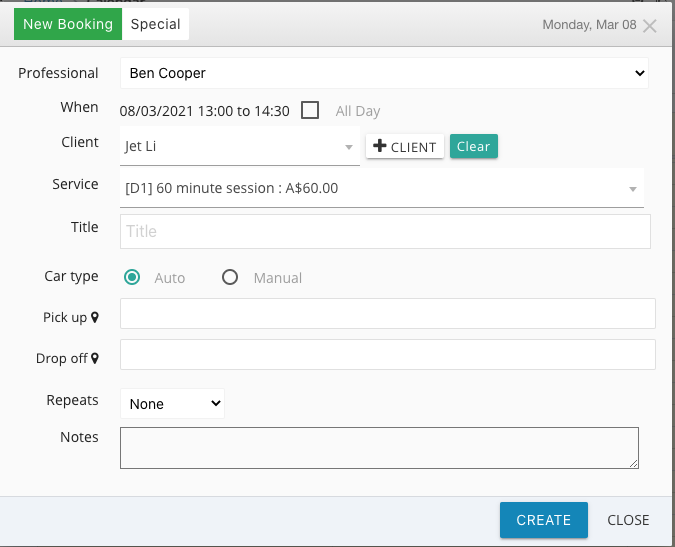
Task: Click the CREATE button
Action: pos(544,520)
